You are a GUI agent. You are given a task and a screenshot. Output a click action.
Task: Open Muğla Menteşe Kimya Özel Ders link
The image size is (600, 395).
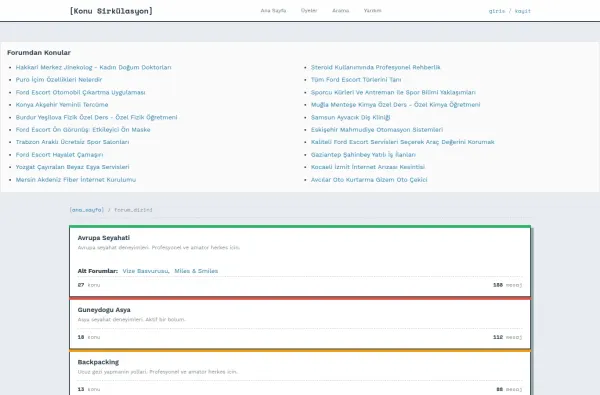pyautogui.click(x=395, y=104)
